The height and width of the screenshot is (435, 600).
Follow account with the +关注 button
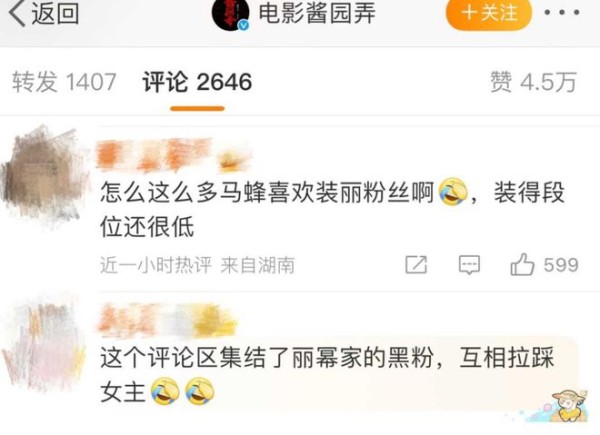click(489, 13)
